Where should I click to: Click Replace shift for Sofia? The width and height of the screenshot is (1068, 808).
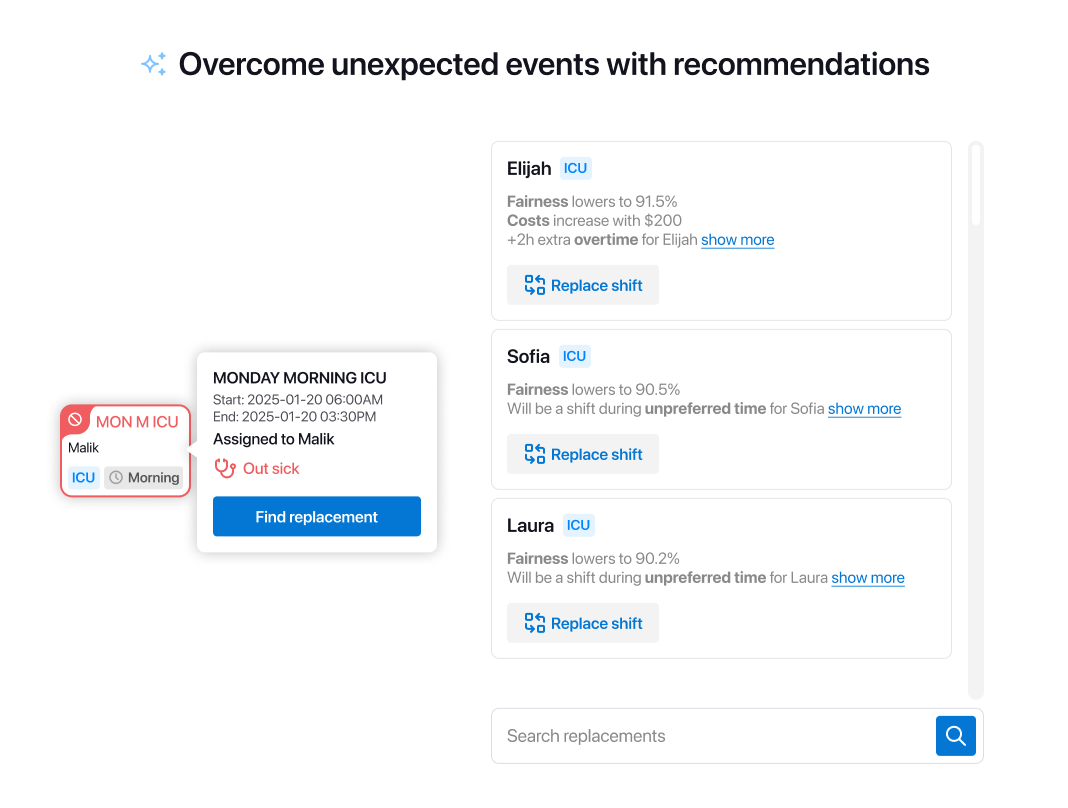583,454
